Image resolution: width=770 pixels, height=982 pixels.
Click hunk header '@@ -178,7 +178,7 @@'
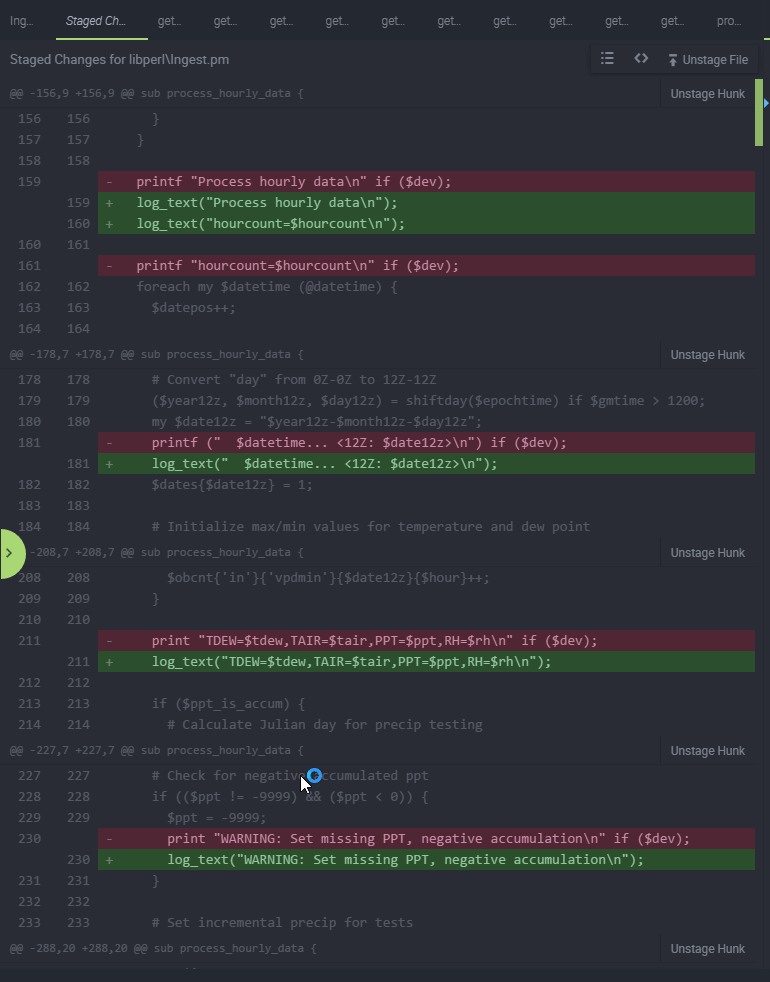(x=157, y=354)
